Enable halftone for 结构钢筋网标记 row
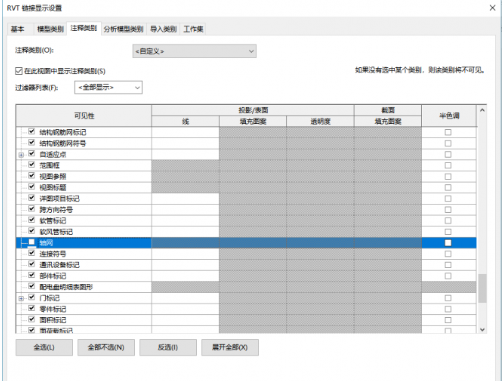Screen dimensions: 503x381 click(448, 132)
